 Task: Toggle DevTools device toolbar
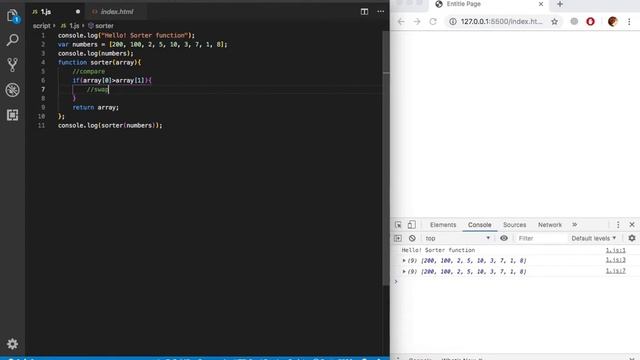point(411,224)
